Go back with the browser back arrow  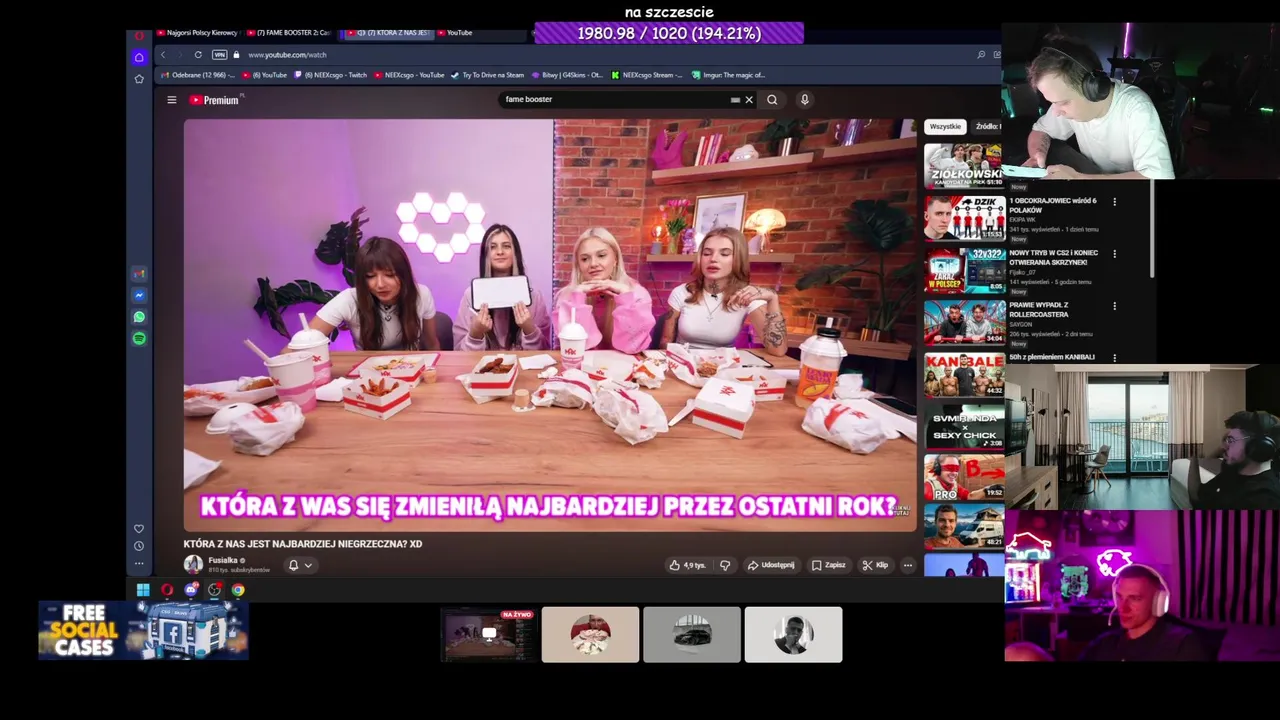point(163,55)
